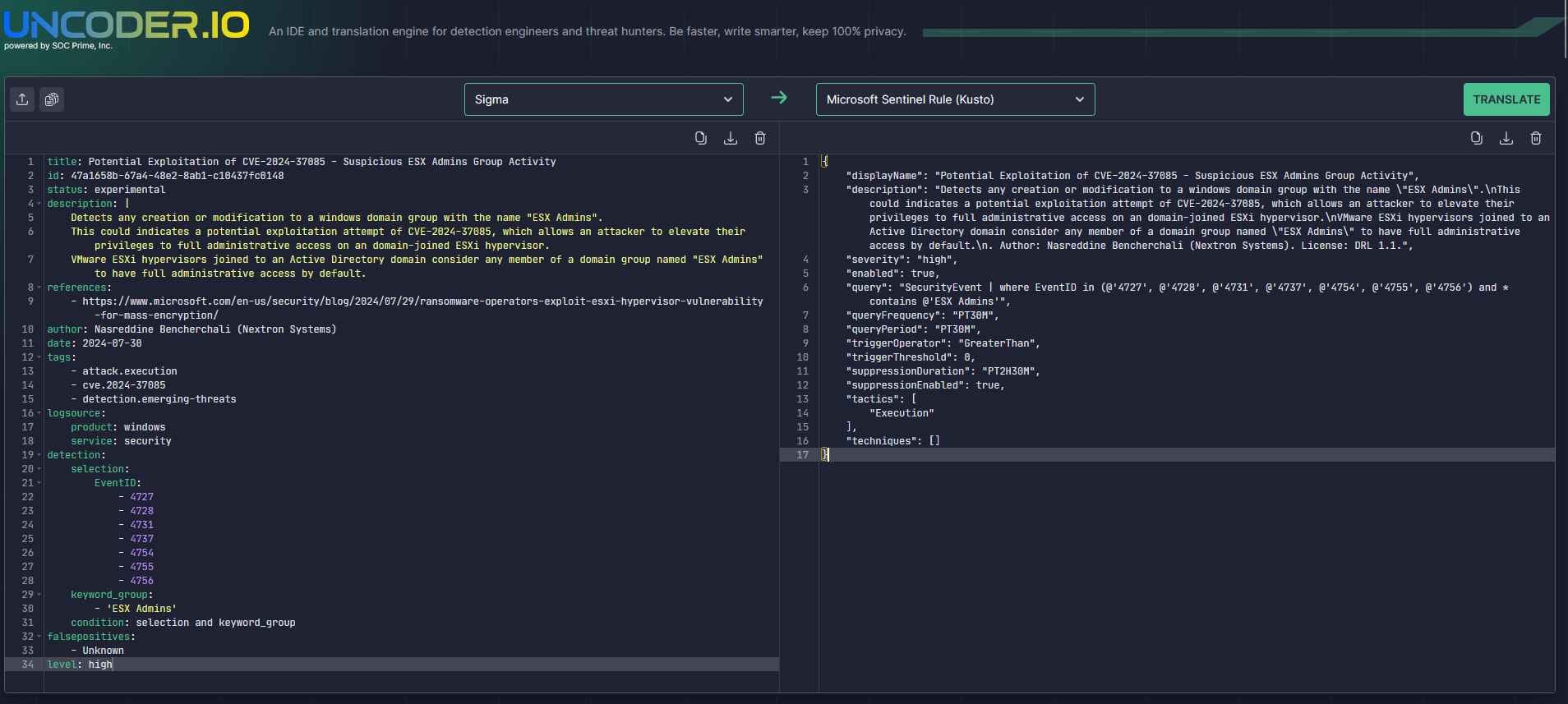This screenshot has width=1568, height=704.
Task: Collapse the detection fold on line 19
Action: coord(39,455)
